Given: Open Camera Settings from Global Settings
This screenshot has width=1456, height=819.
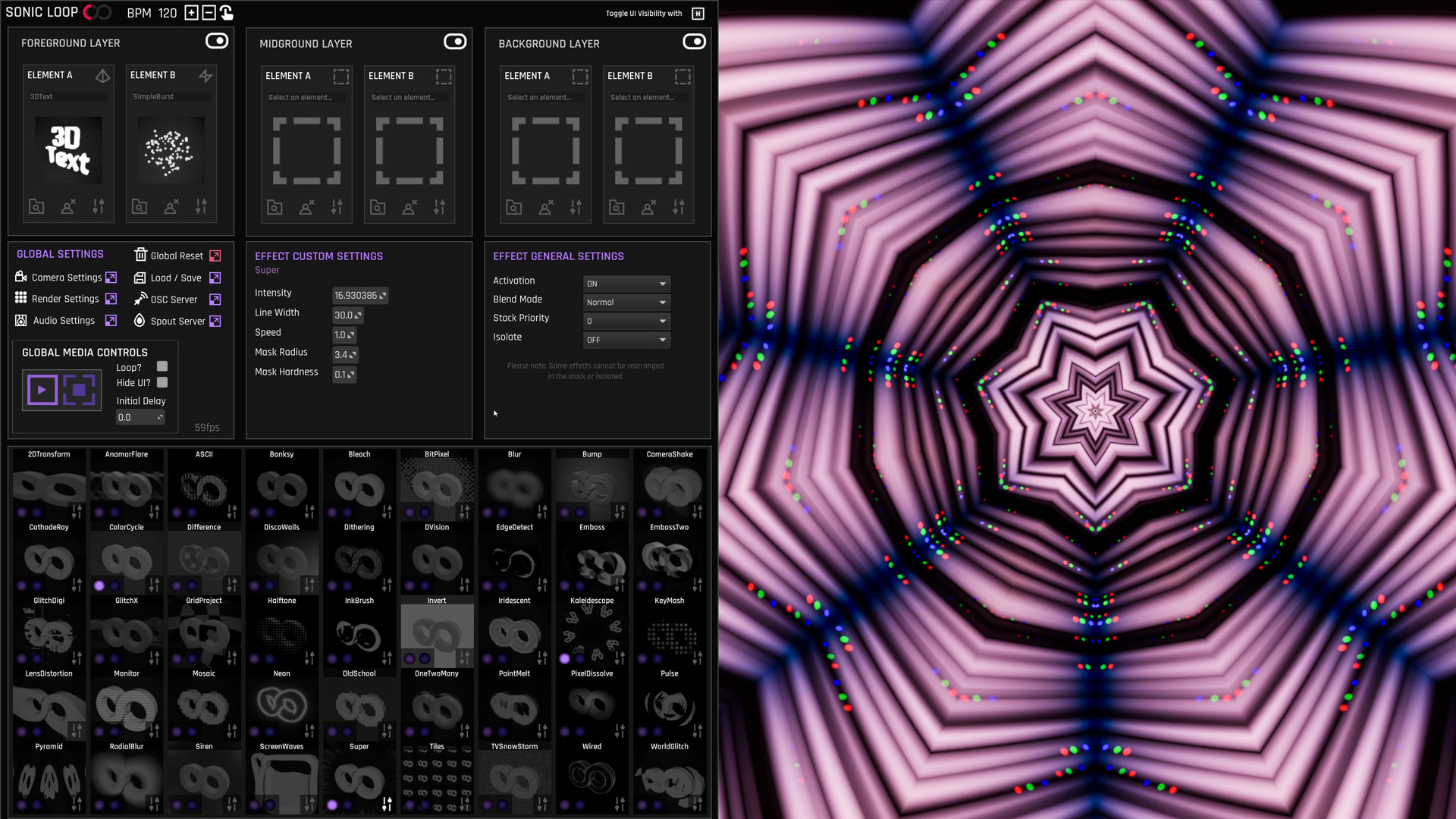Looking at the screenshot, I should (67, 278).
